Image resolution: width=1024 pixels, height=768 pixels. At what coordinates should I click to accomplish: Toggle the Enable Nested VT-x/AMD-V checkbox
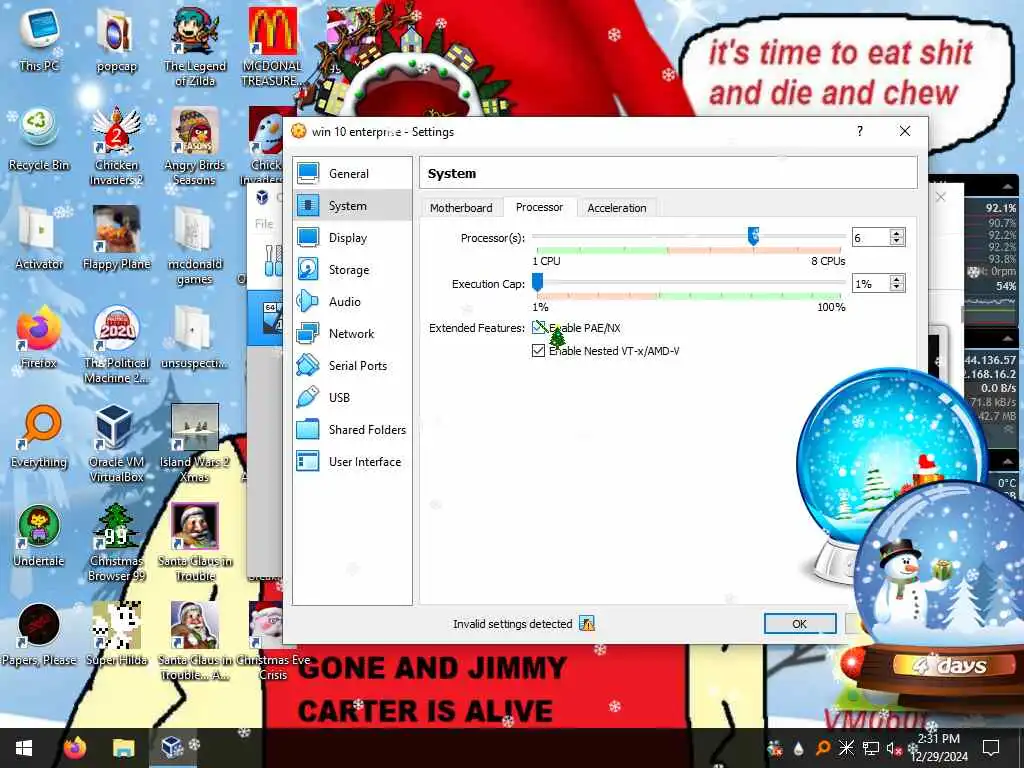[539, 351]
